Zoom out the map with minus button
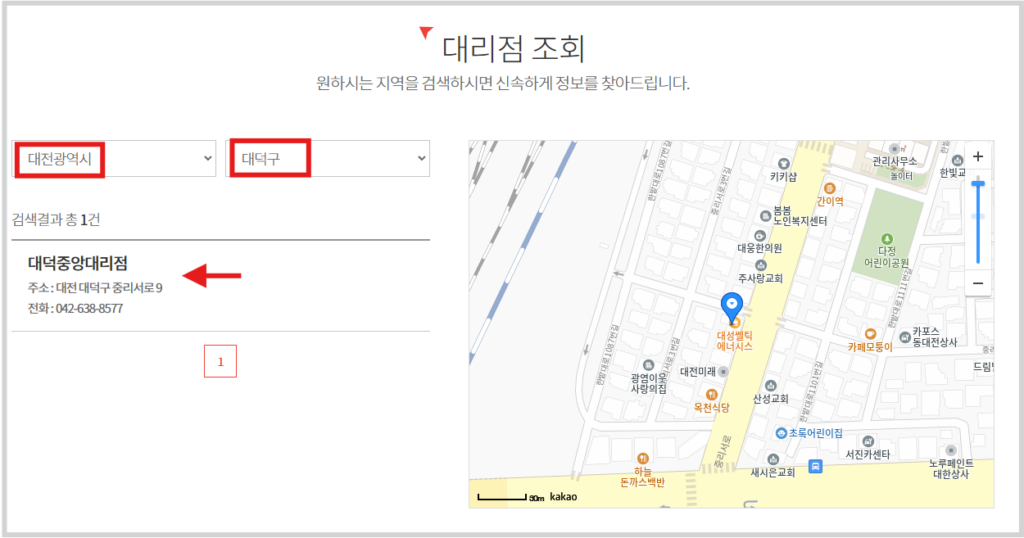Image resolution: width=1024 pixels, height=538 pixels. coord(978,283)
